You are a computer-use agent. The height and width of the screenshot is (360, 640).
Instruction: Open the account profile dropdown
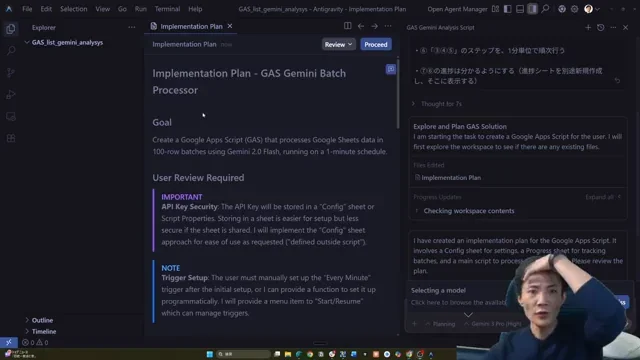(x=592, y=9)
